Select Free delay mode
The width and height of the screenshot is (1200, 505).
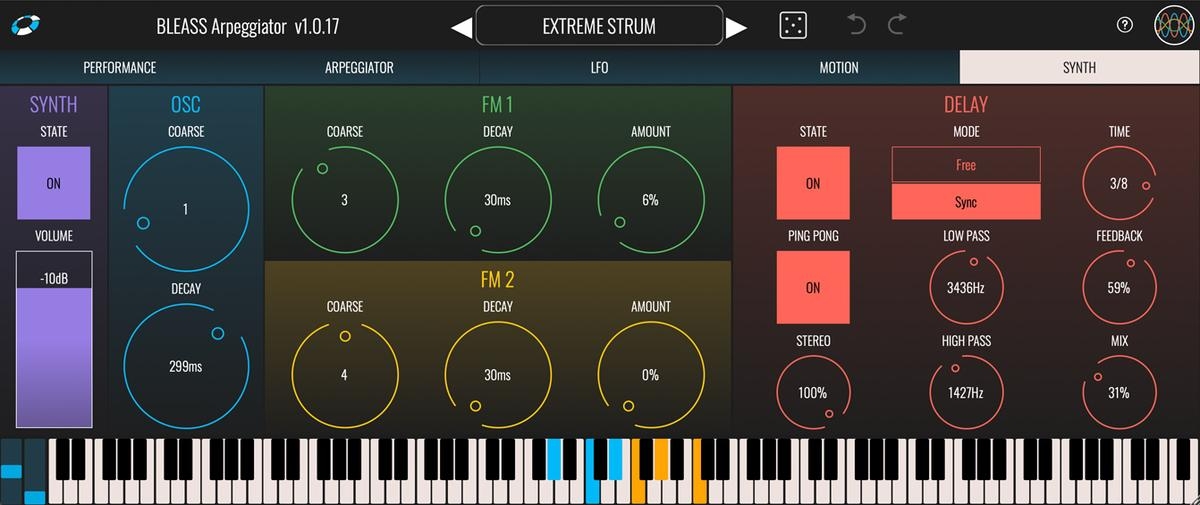tap(966, 165)
